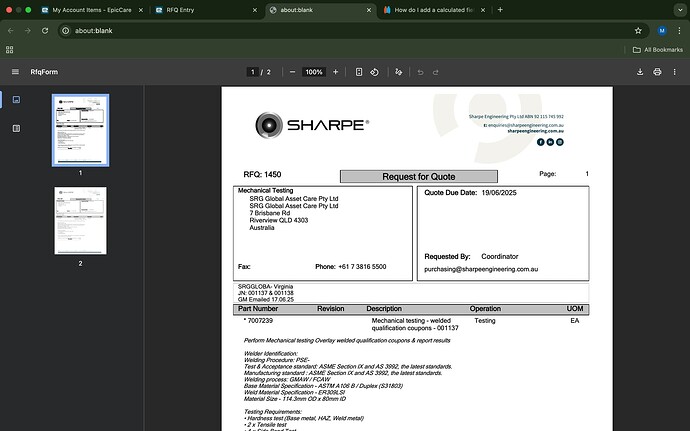Click the UOM column header
690x431 pixels.
pos(575,309)
